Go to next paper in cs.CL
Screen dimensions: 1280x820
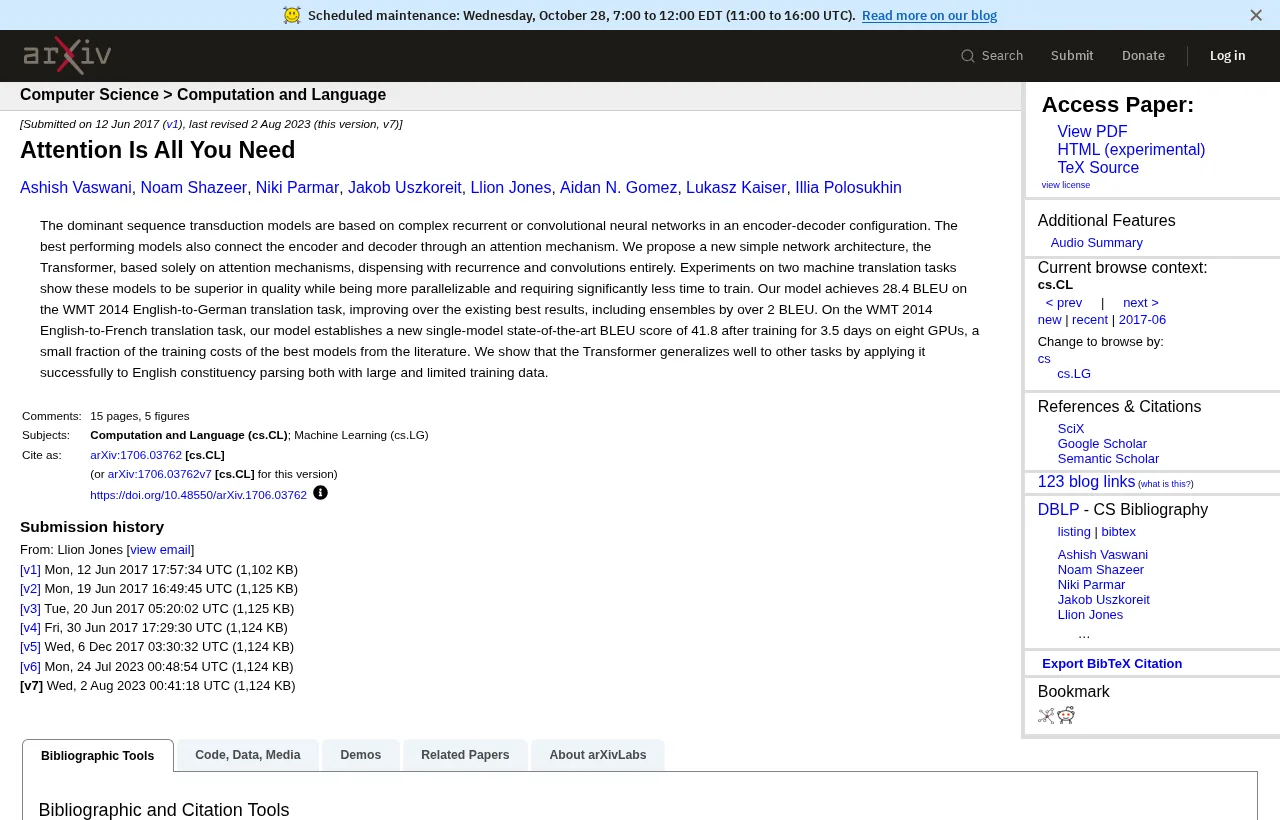(1141, 303)
